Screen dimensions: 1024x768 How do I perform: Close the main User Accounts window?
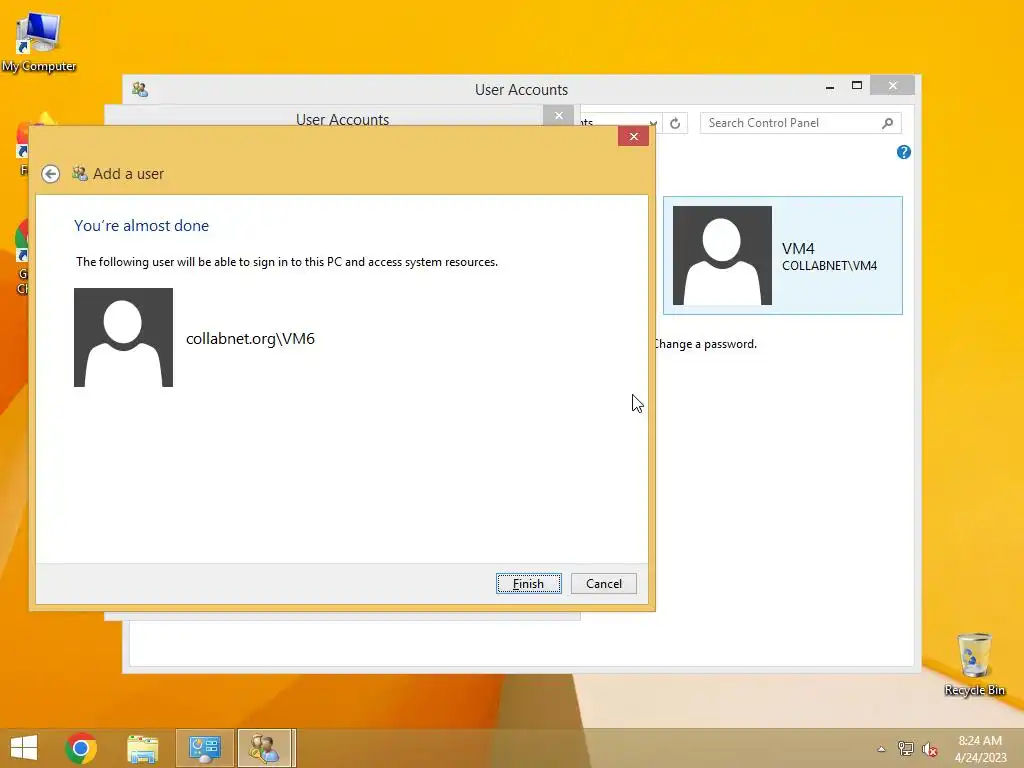[x=893, y=86]
